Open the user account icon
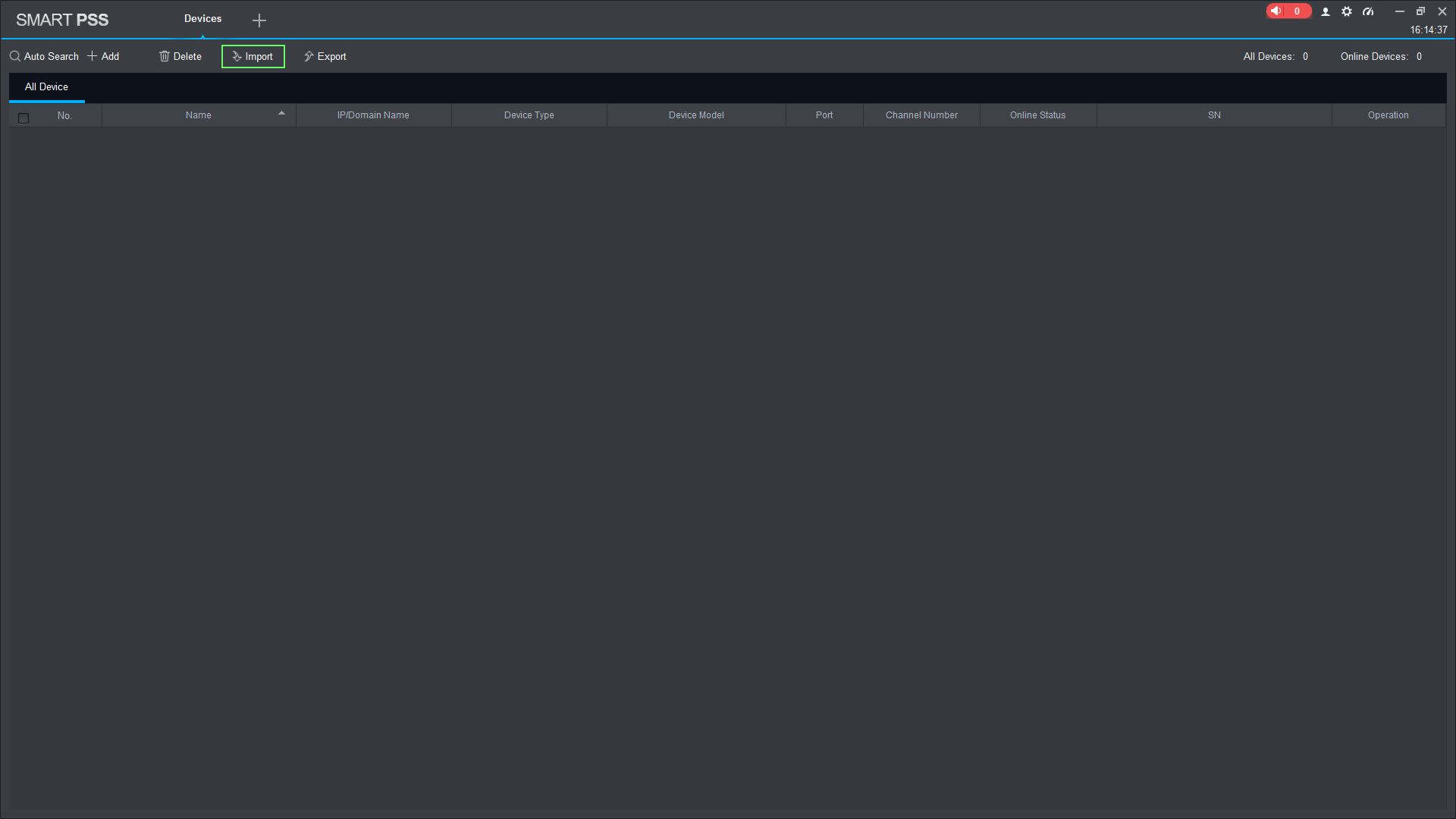1456x819 pixels. point(1326,12)
